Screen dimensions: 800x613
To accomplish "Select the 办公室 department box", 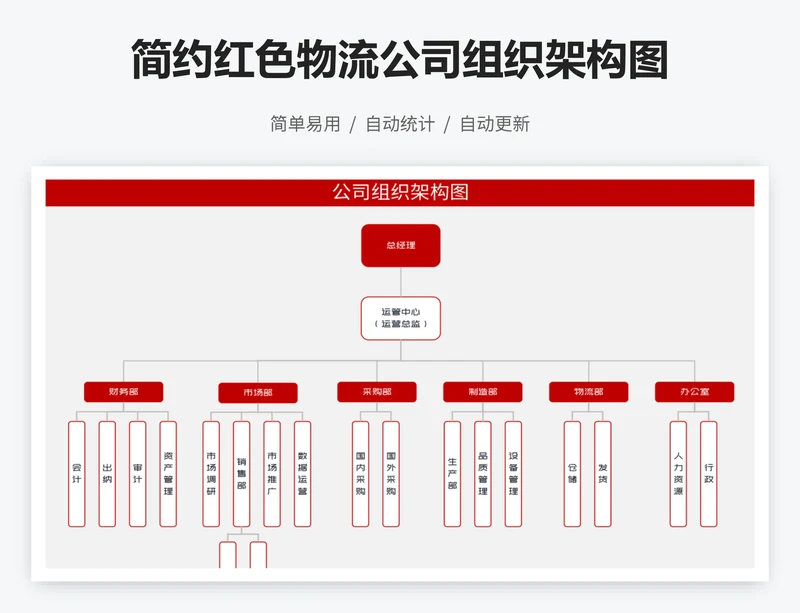I will pyautogui.click(x=694, y=392).
